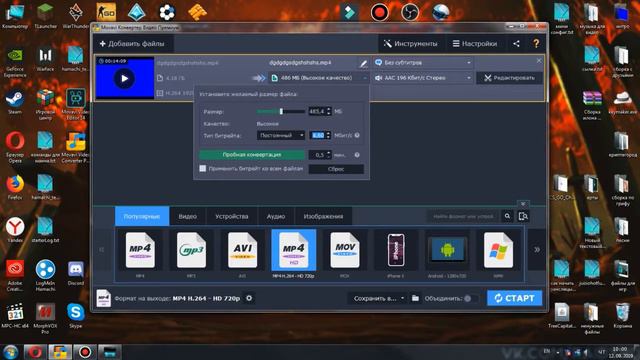
Task: Open the Настройки settings menu
Action: pyautogui.click(x=475, y=44)
